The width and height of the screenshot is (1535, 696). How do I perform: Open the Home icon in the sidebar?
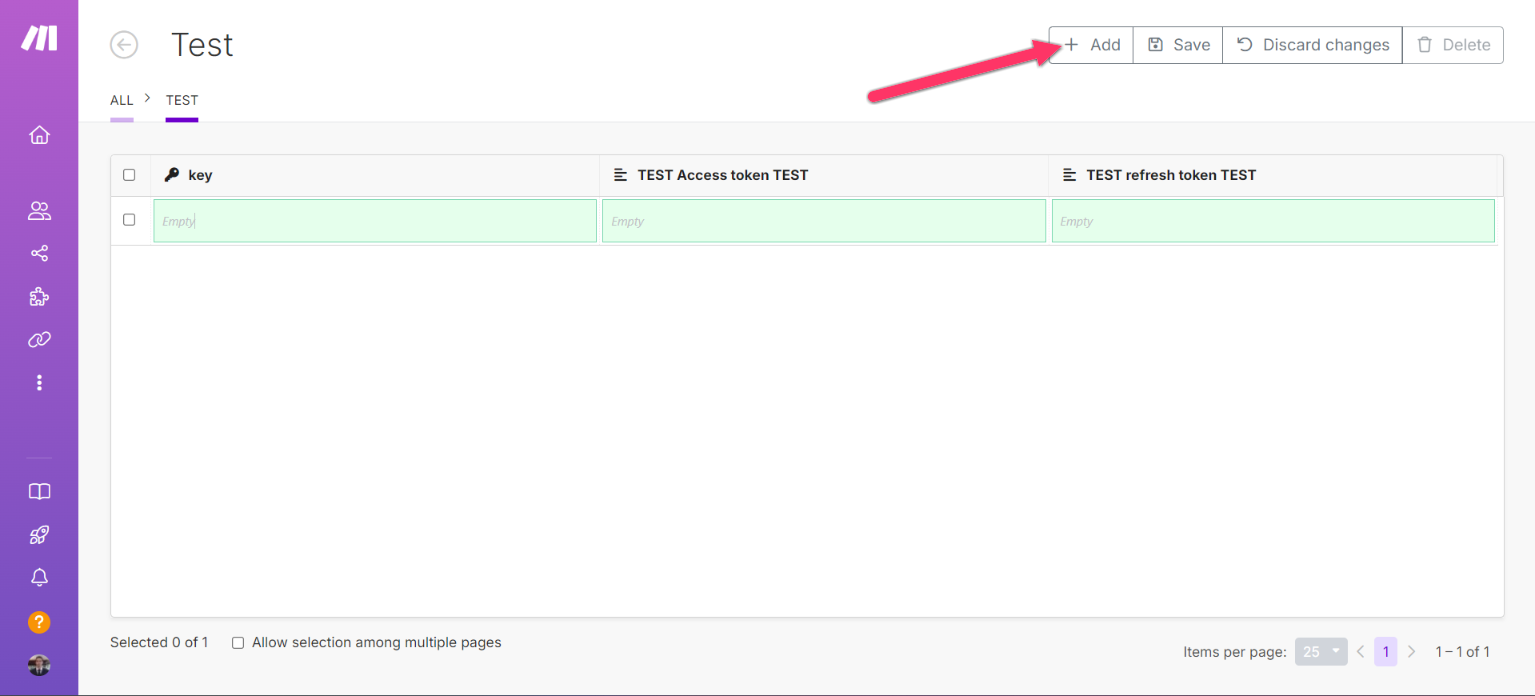point(39,135)
